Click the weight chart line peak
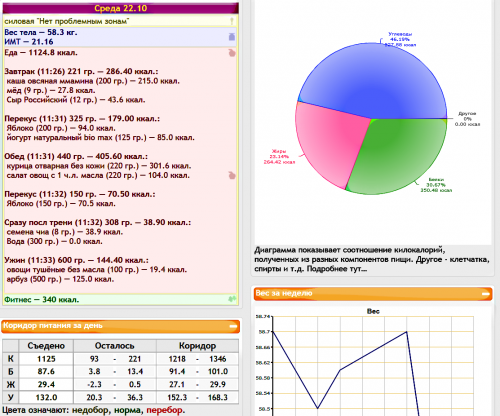The height and width of the screenshot is (416, 500). point(407,332)
